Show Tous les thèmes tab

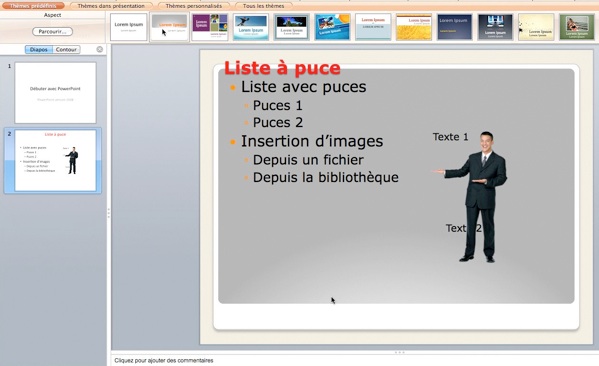[264, 6]
